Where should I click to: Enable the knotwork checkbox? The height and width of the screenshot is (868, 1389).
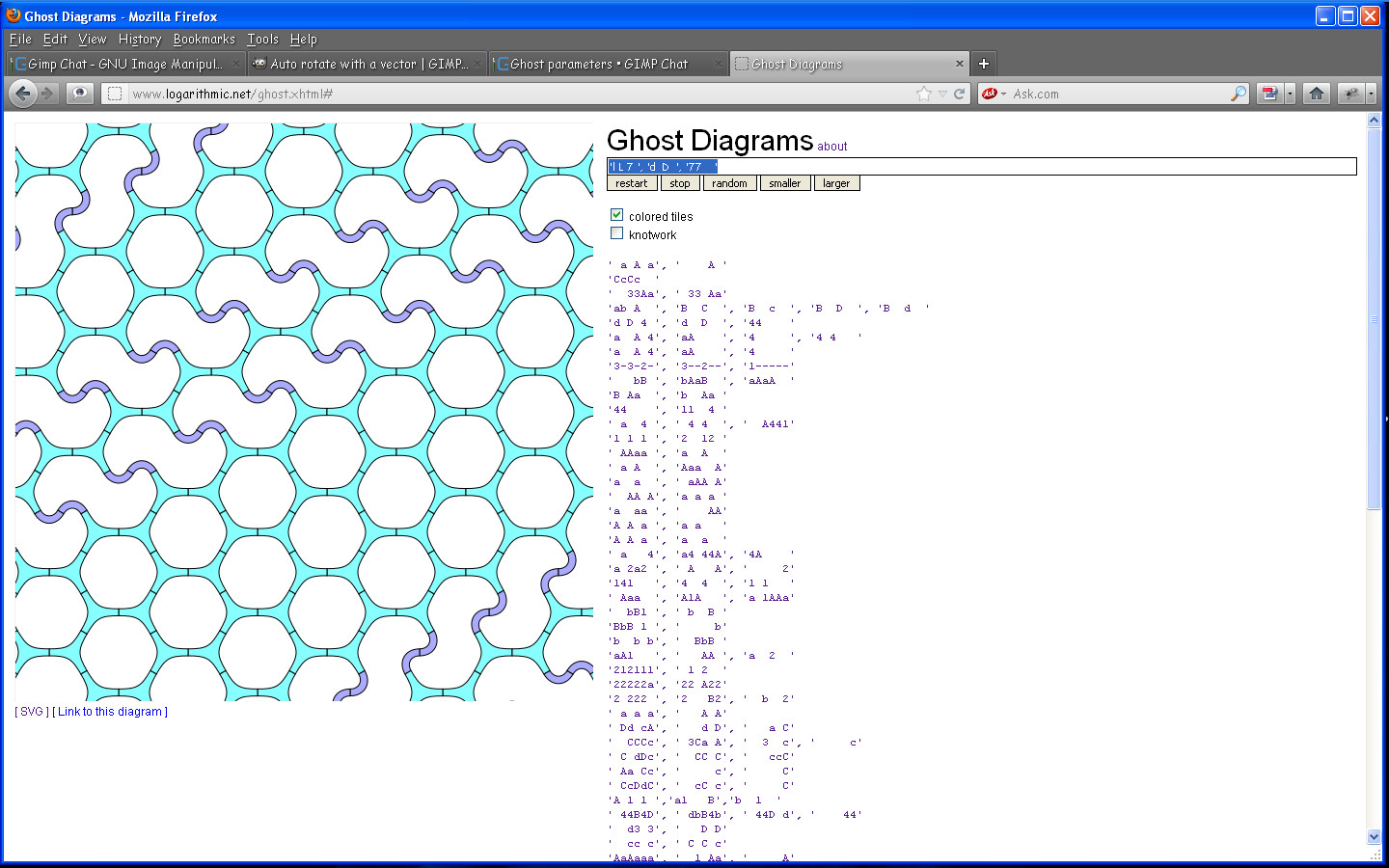[x=616, y=233]
